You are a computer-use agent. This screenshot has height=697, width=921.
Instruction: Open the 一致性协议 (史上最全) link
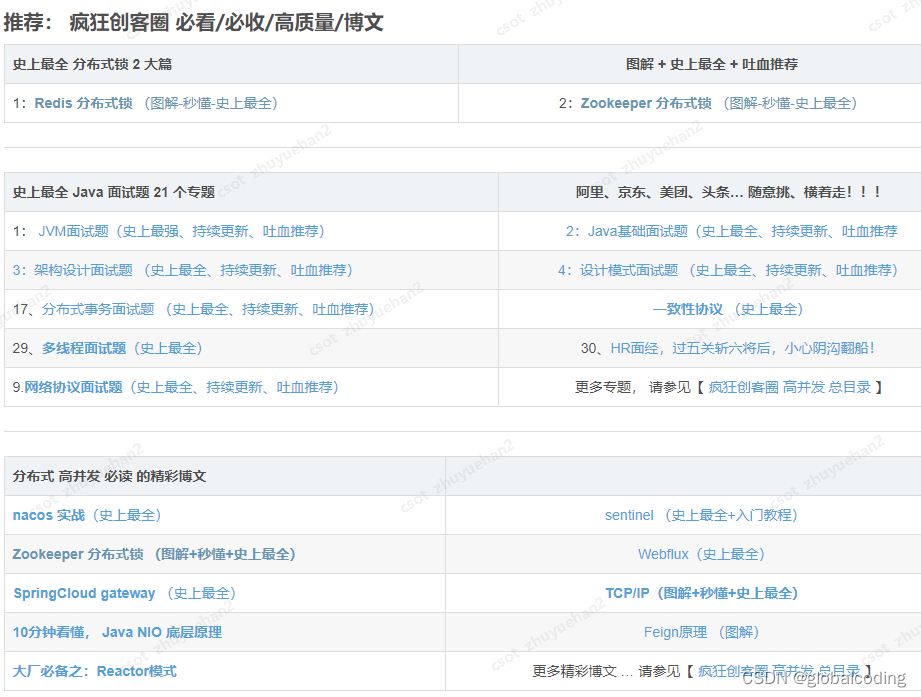coord(728,309)
